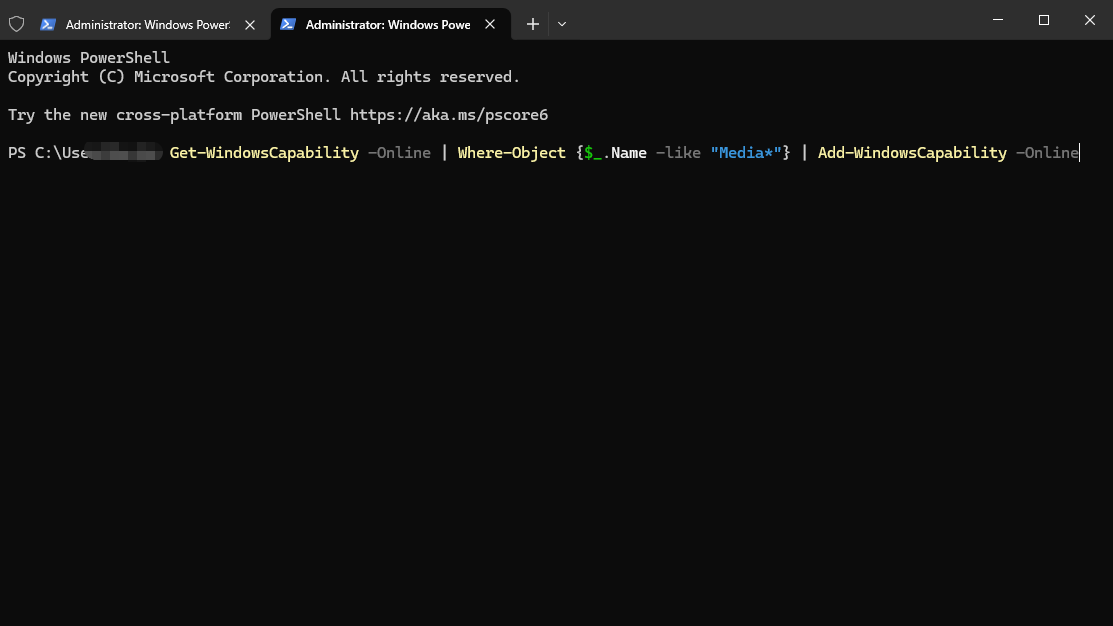Place cursor at end of command after final -Online
1113x626 pixels.
point(1080,153)
